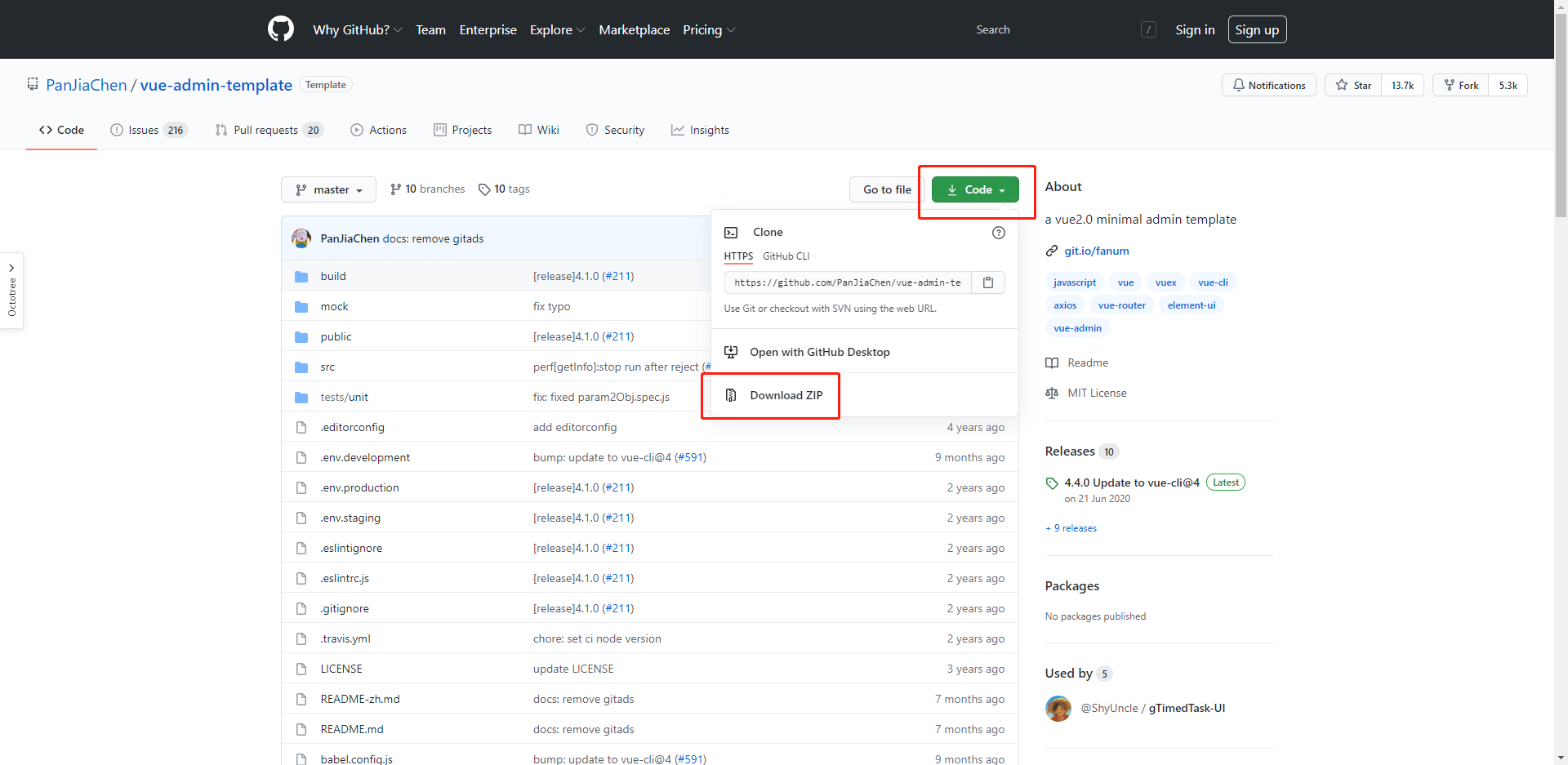1568x765 pixels.
Task: Click the .travis.yml file icon
Action: (301, 639)
